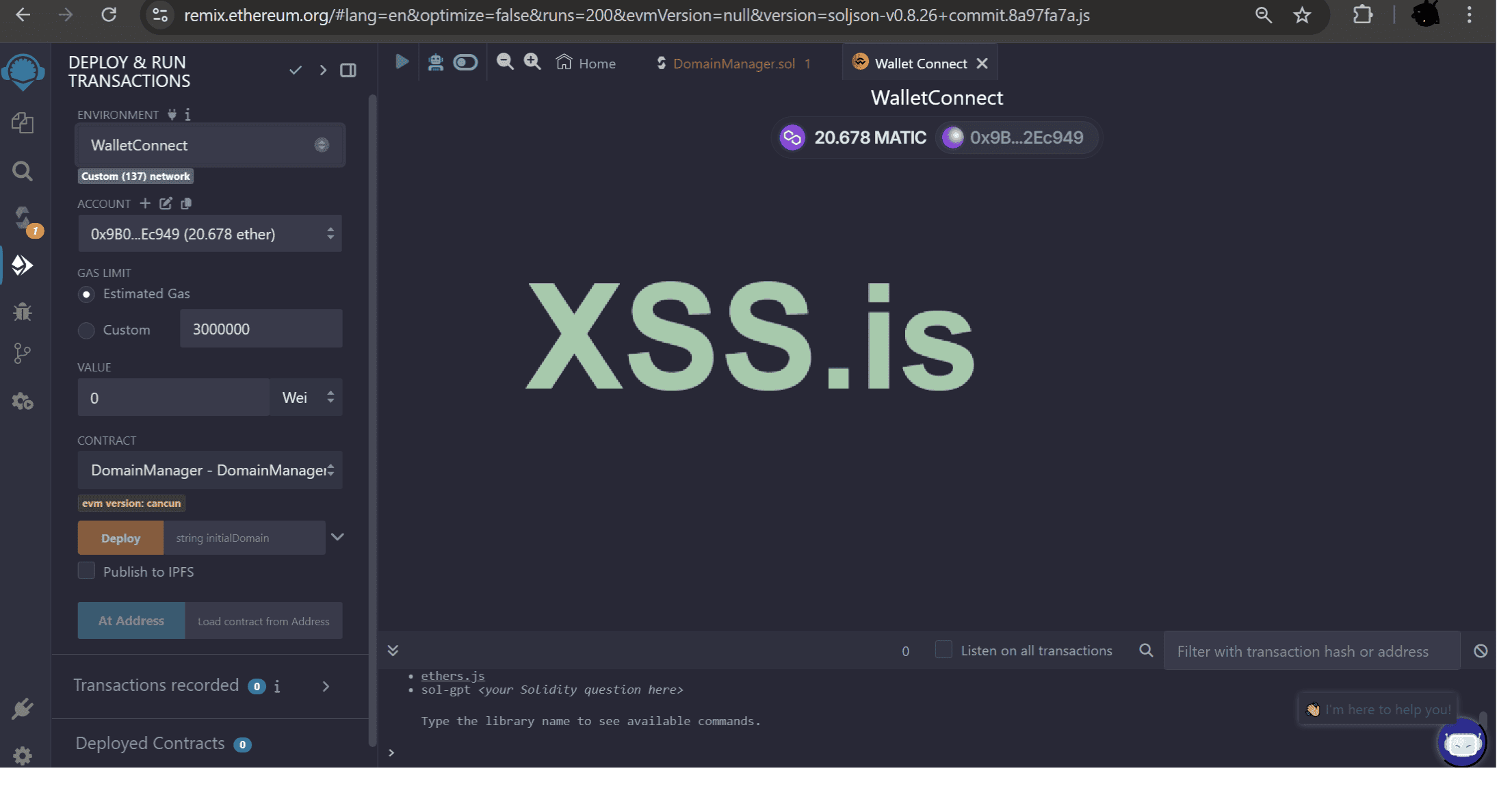Viewport: 1499px width, 812px height.
Task: Click the Deploy button
Action: click(x=120, y=538)
